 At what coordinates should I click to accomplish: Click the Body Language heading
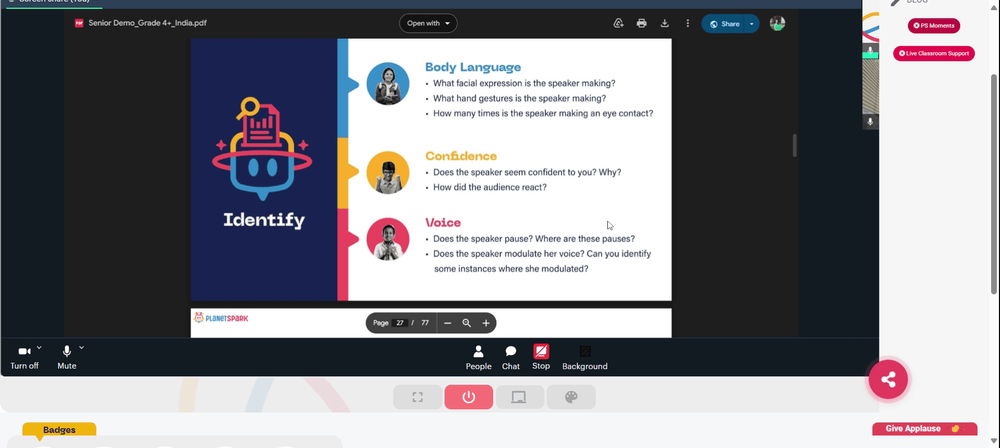pos(473,67)
